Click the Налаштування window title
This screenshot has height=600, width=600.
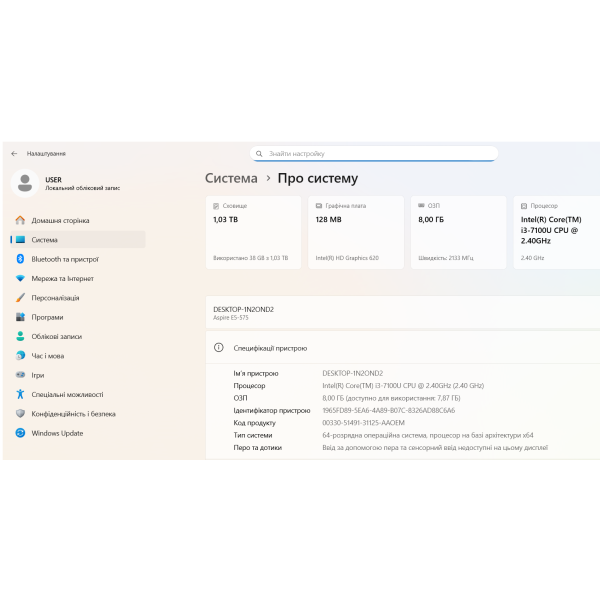click(x=46, y=153)
